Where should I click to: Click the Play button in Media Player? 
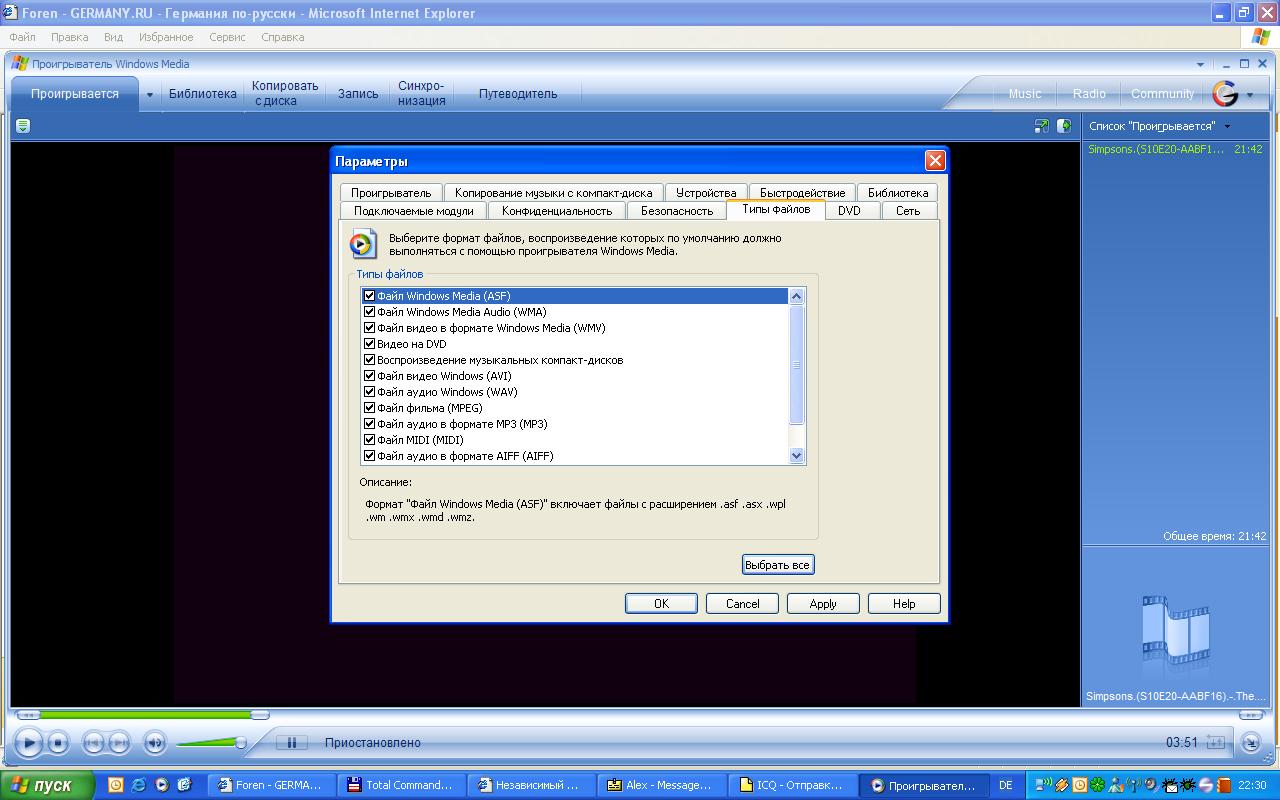[29, 742]
